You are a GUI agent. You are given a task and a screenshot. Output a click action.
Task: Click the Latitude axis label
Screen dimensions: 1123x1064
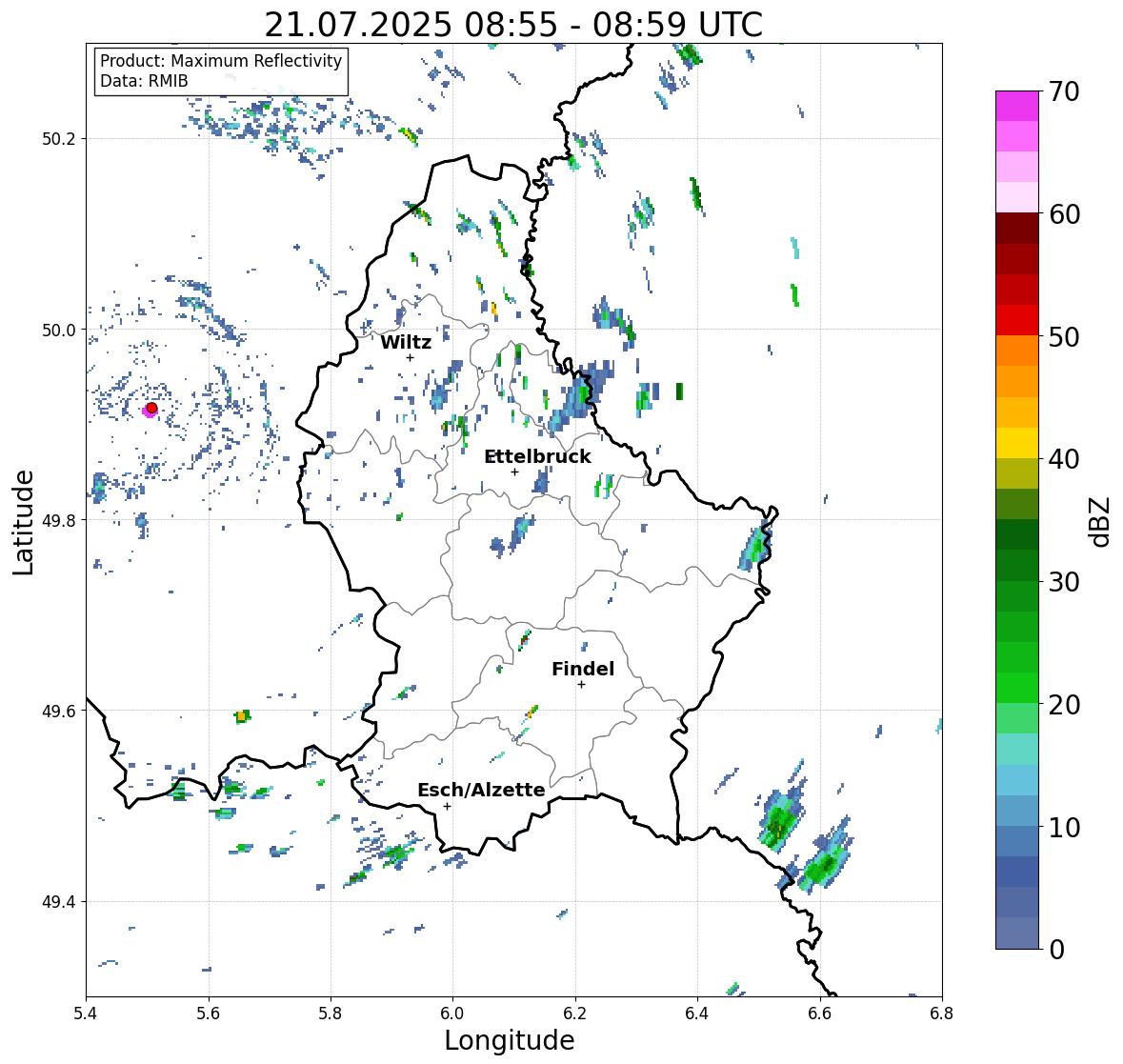[24, 522]
